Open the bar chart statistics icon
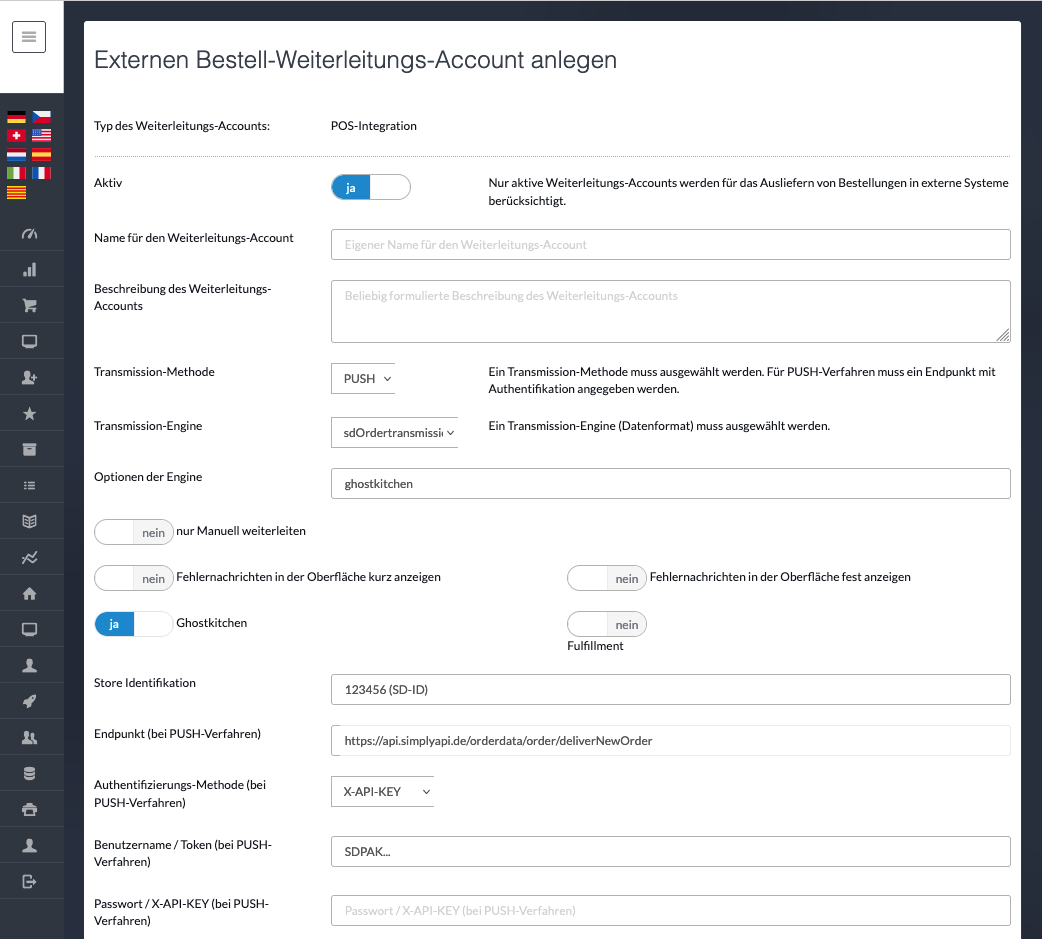The height and width of the screenshot is (939, 1042). click(29, 270)
